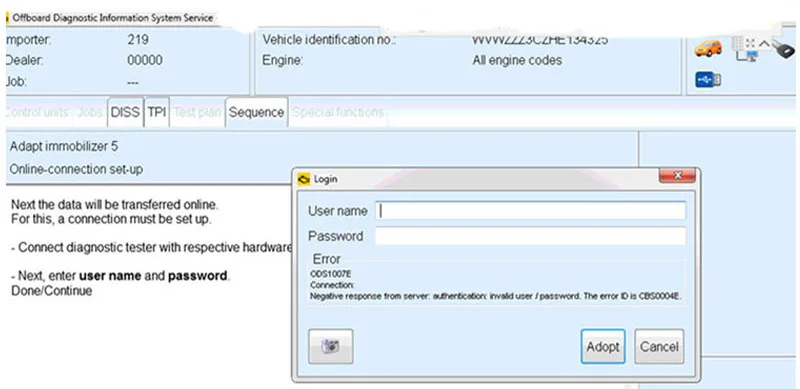Click the negative response from server message
Screen dimensions: 800x389
(x=496, y=296)
